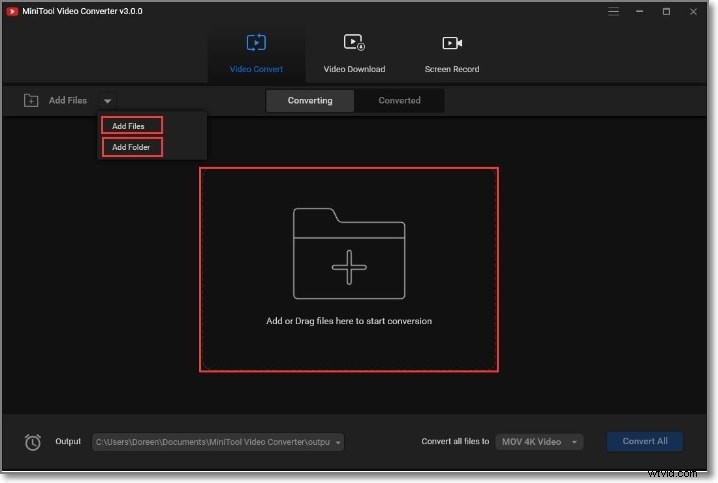Click 'Add or Drag files here' text
Image resolution: width=718 pixels, height=483 pixels.
coord(349,321)
